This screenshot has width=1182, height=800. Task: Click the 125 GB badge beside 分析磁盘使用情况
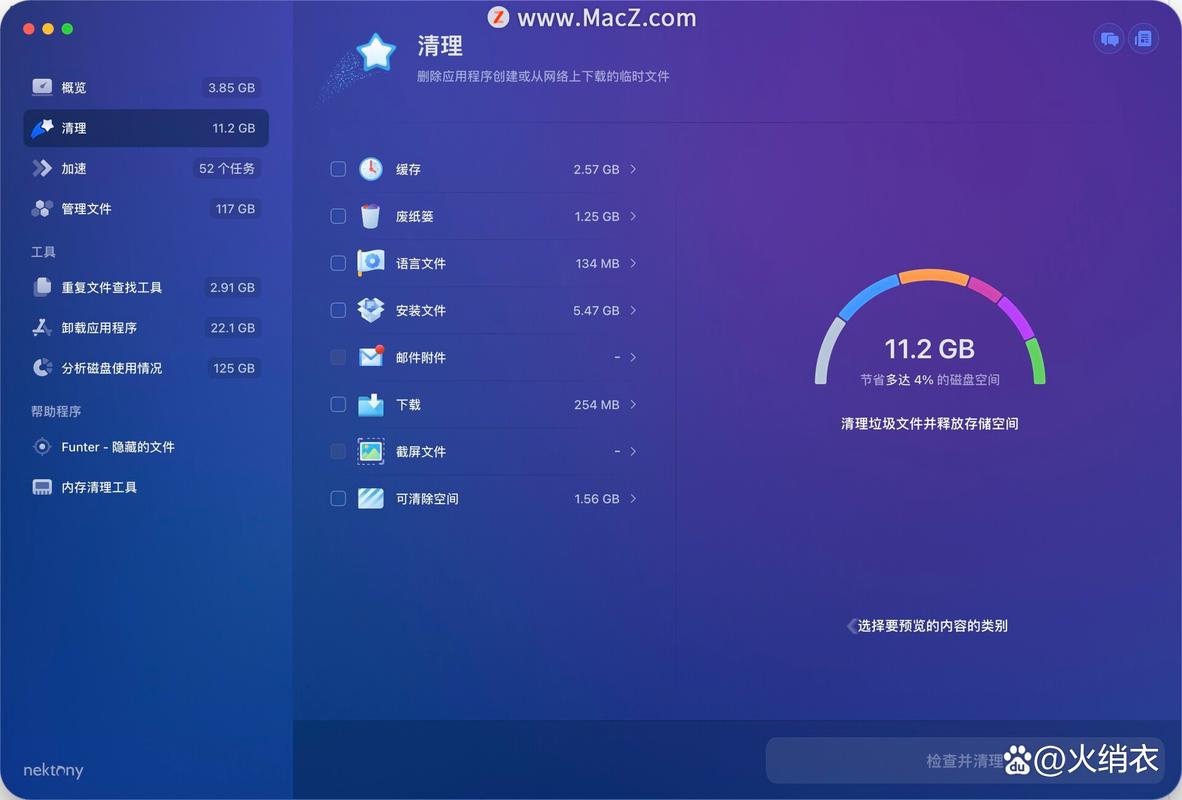(x=234, y=368)
